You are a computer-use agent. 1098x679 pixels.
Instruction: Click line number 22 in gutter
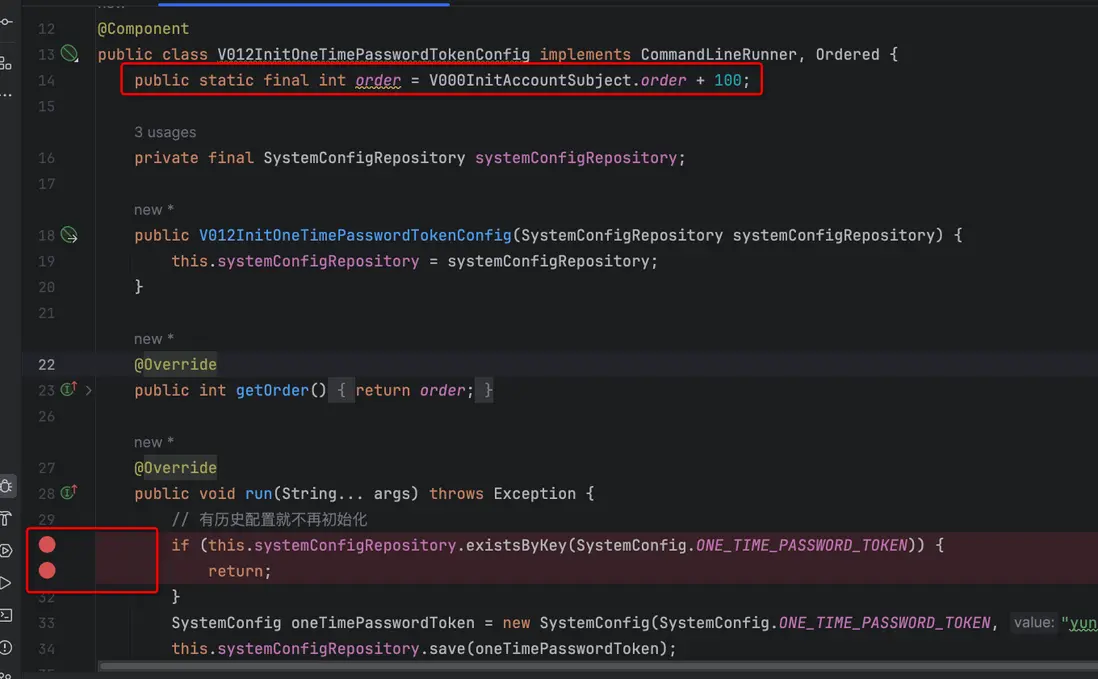46,365
